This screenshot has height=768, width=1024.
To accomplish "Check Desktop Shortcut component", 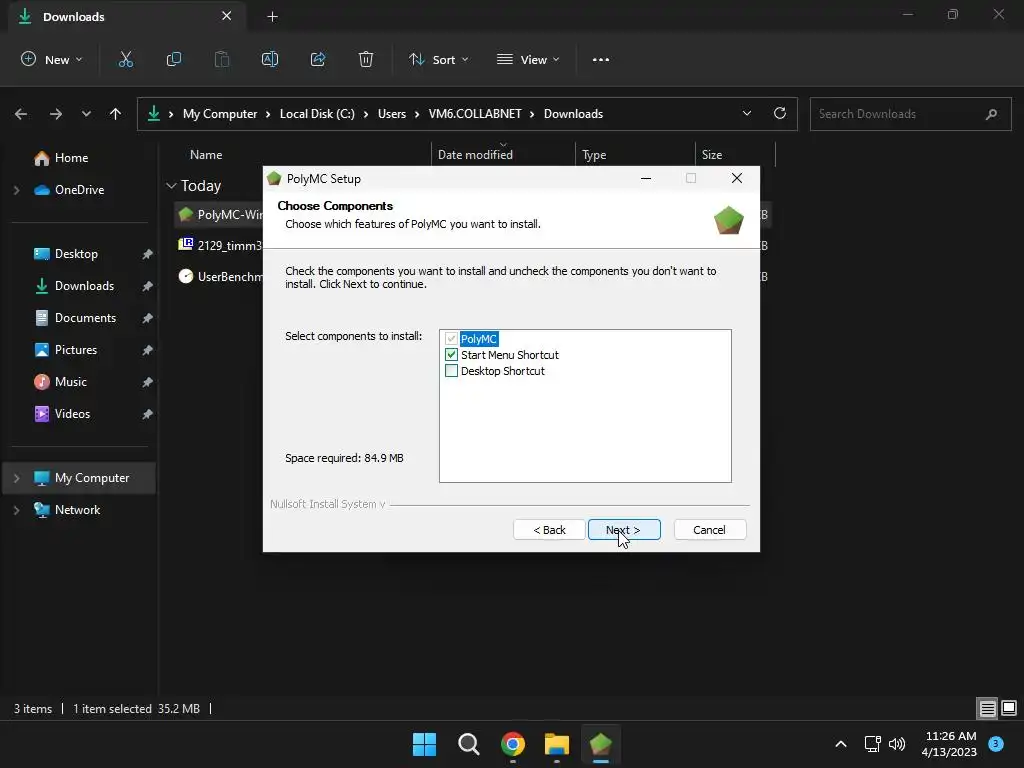I will 451,371.
